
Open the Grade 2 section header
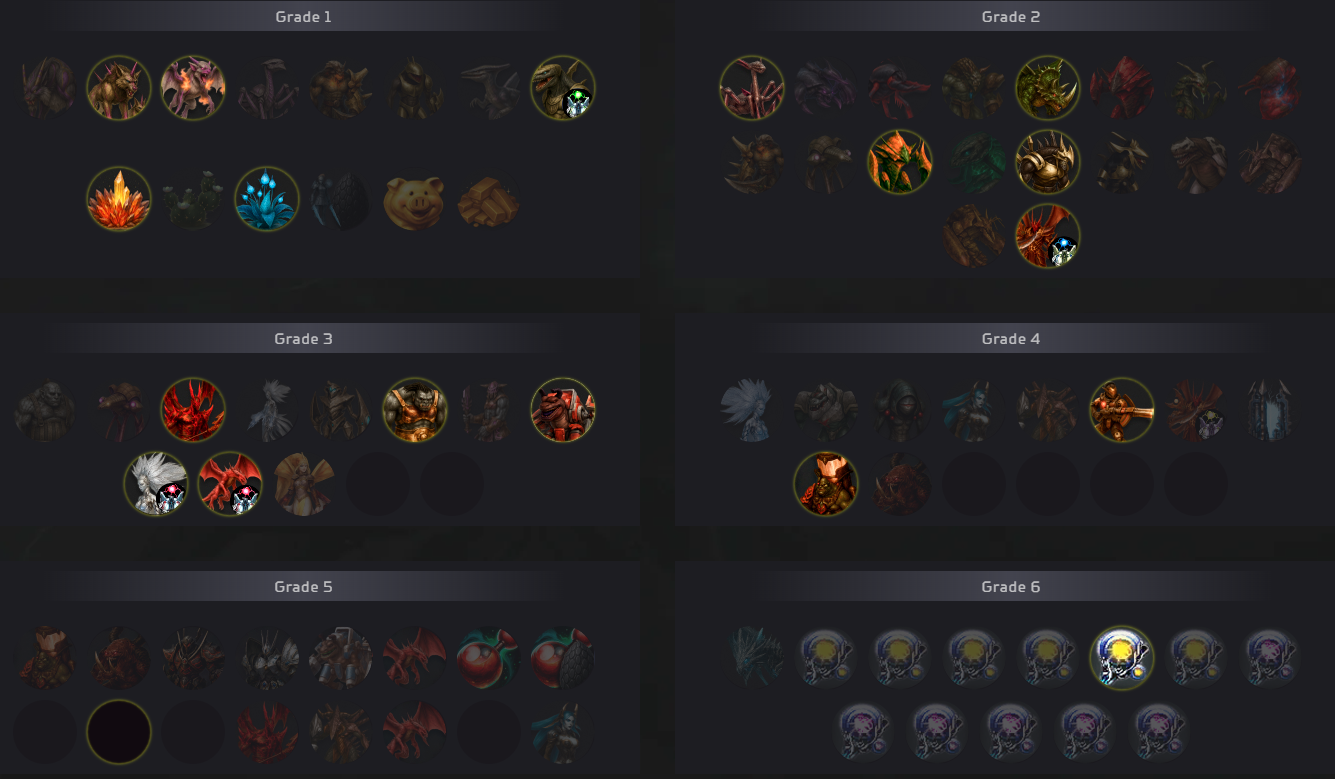[x=1011, y=17]
